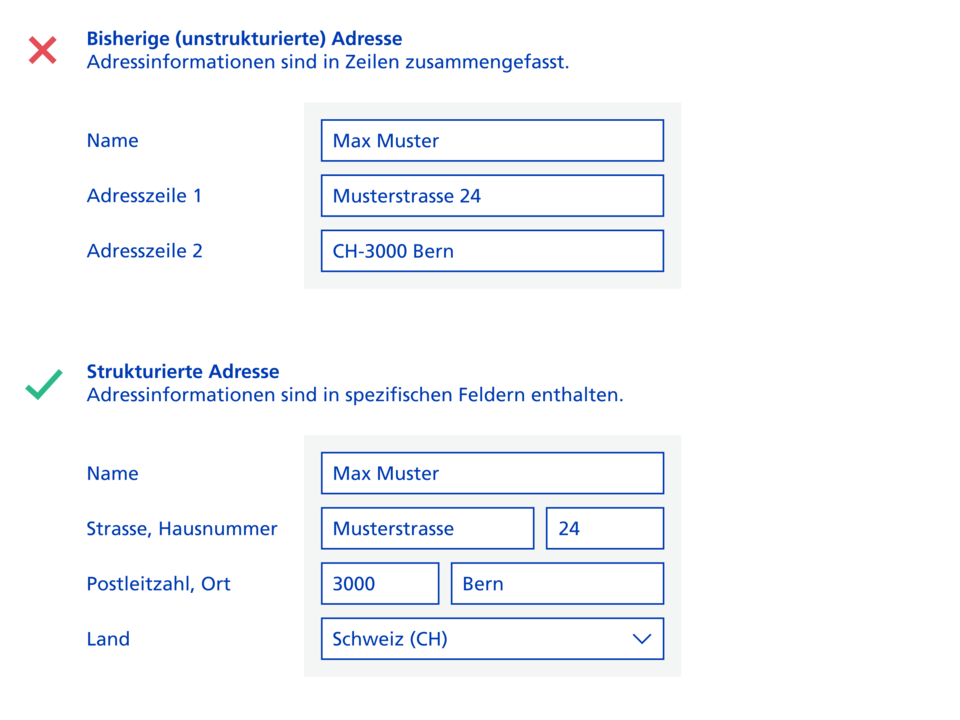Click the red X icon beside unstructured address
This screenshot has width=960, height=720.
(42, 50)
